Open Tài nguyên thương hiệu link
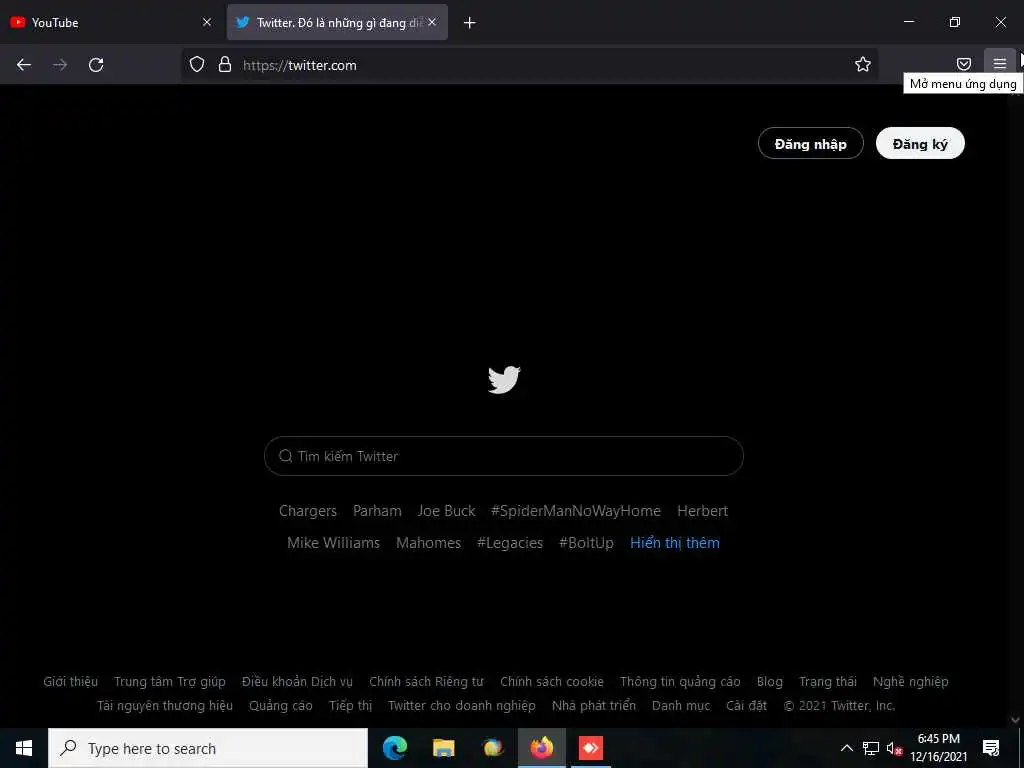This screenshot has width=1024, height=768. point(165,706)
